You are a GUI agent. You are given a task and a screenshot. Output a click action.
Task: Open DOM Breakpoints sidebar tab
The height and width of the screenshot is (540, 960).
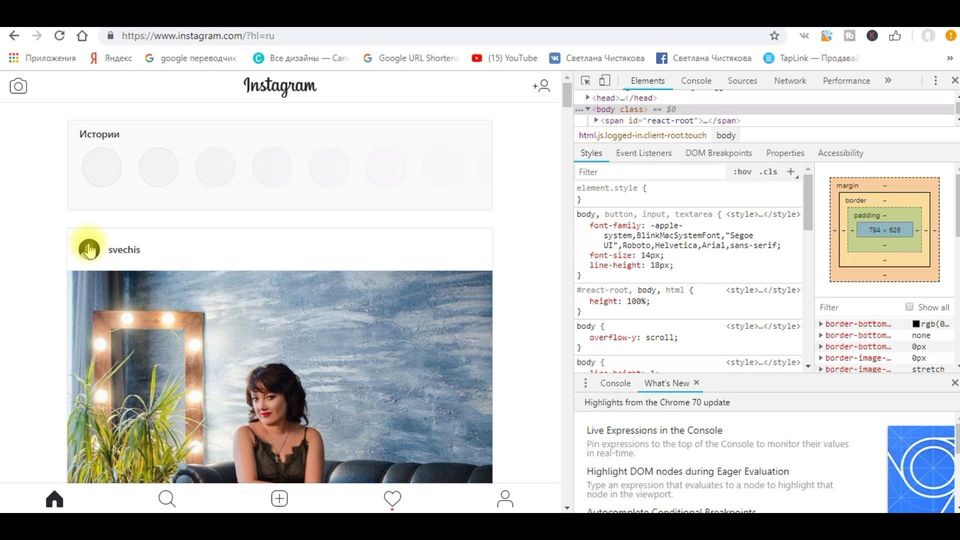tap(718, 153)
